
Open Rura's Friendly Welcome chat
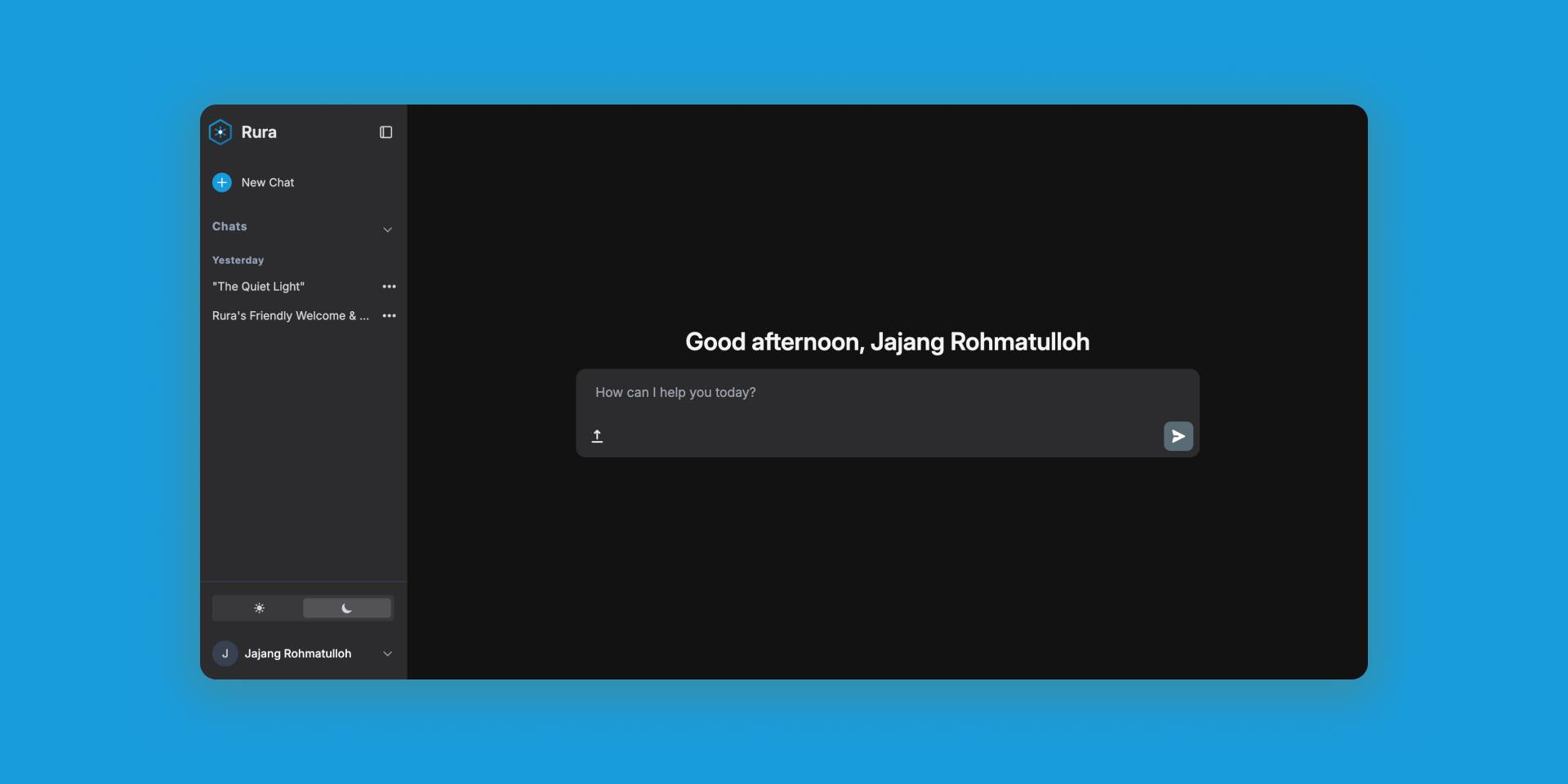pos(290,316)
